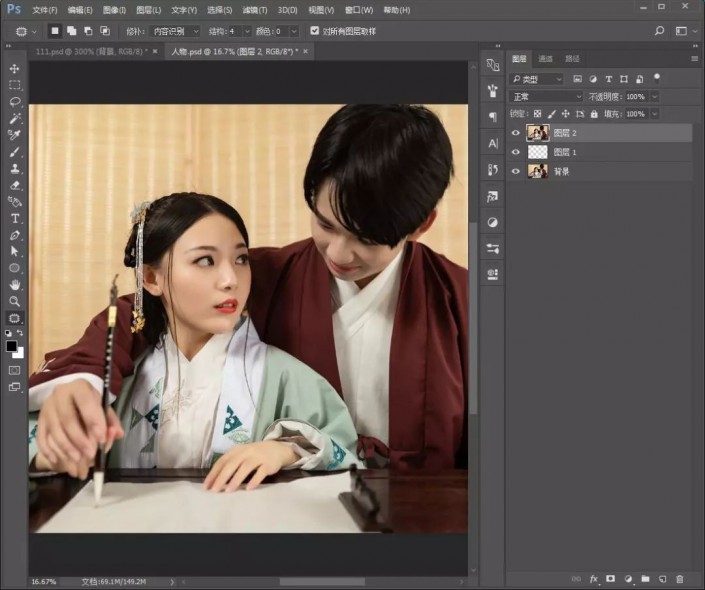Create a new layer group
Viewport: 705px width, 590px height.
645,579
